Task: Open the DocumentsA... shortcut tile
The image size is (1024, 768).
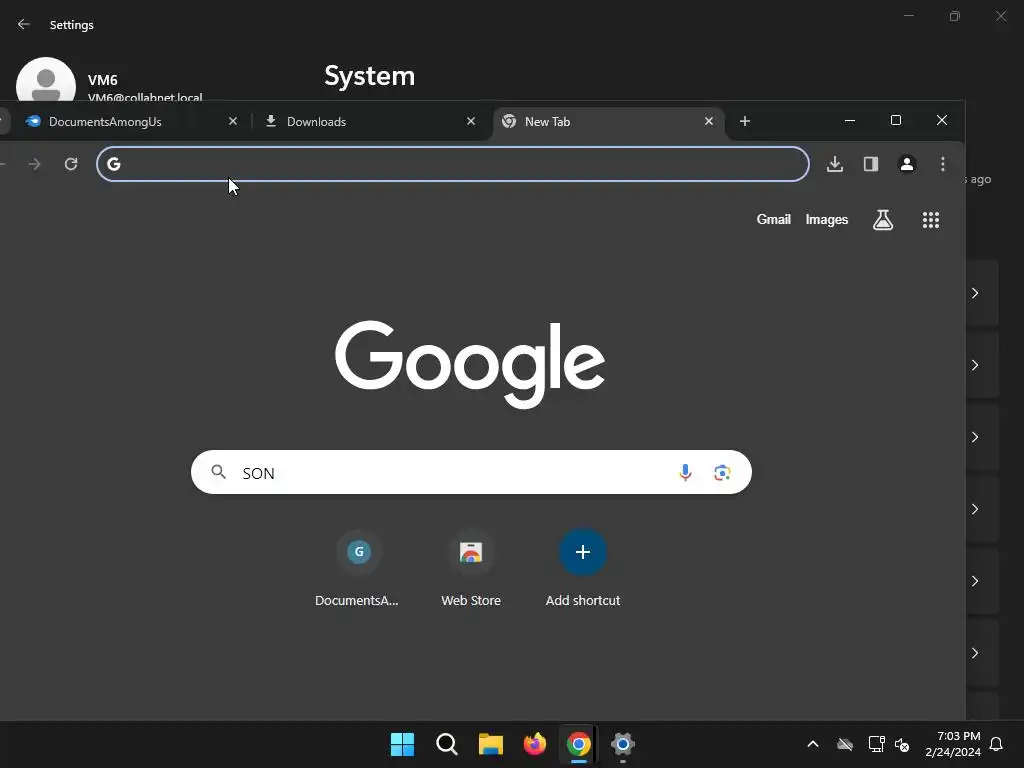Action: [x=357, y=568]
